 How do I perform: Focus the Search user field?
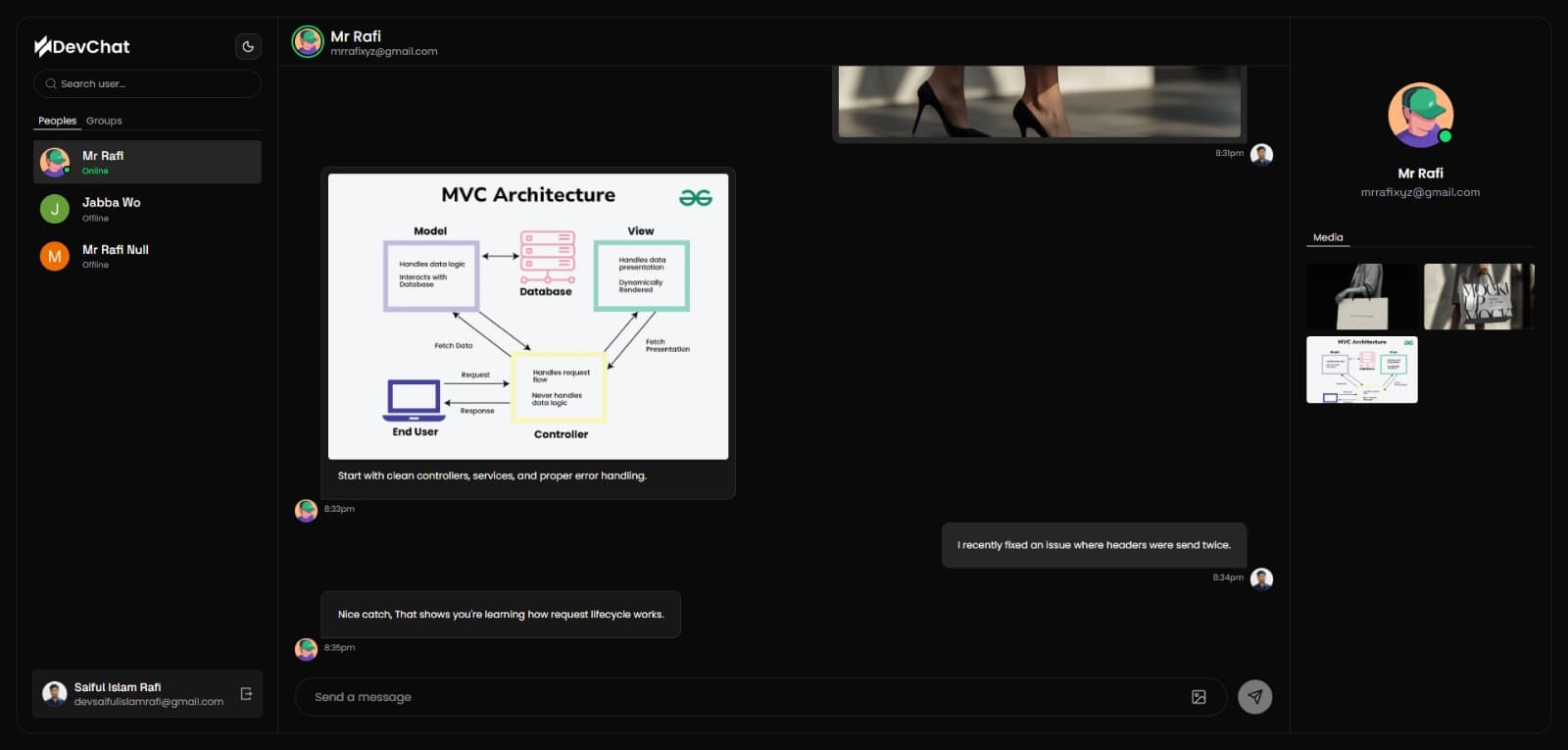coord(147,84)
